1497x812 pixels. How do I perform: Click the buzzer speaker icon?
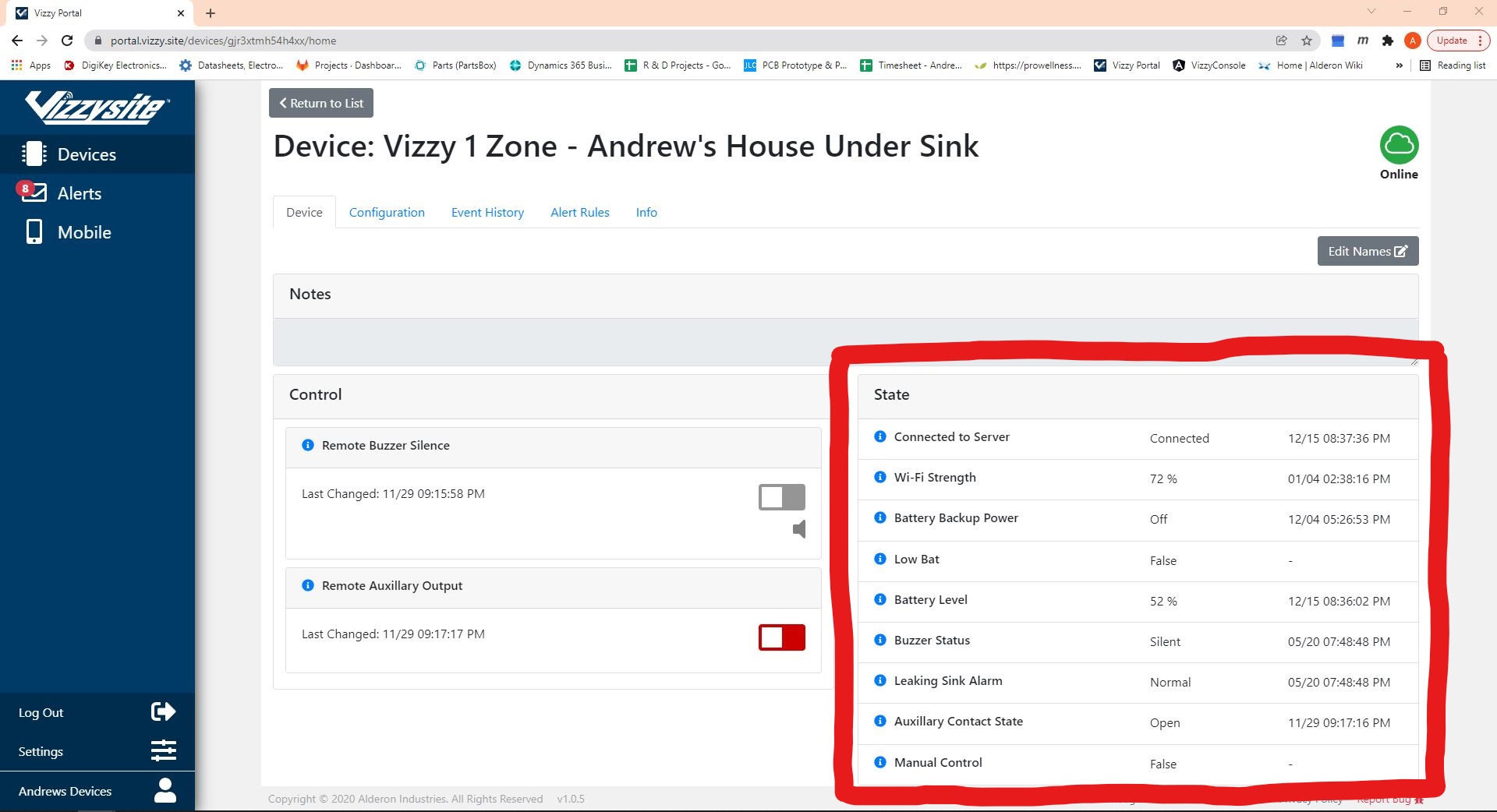tap(799, 529)
